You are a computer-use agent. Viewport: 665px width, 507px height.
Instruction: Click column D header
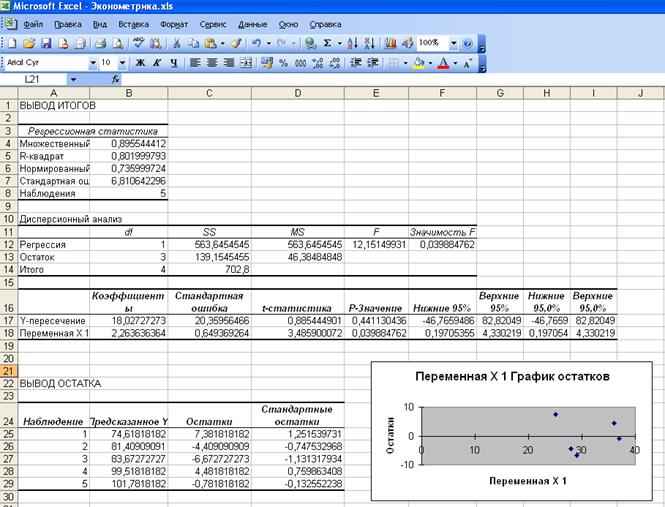point(297,93)
